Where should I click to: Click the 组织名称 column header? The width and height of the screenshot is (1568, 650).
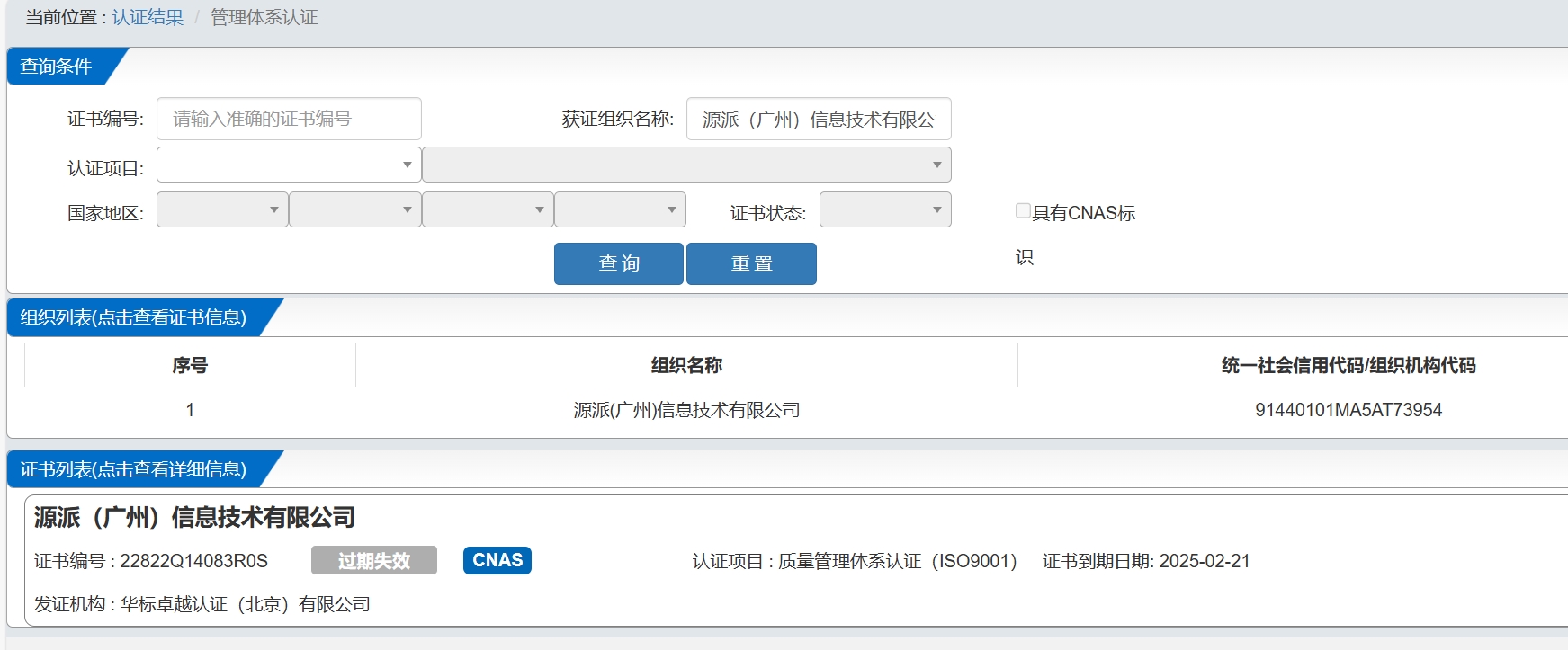pyautogui.click(x=686, y=365)
